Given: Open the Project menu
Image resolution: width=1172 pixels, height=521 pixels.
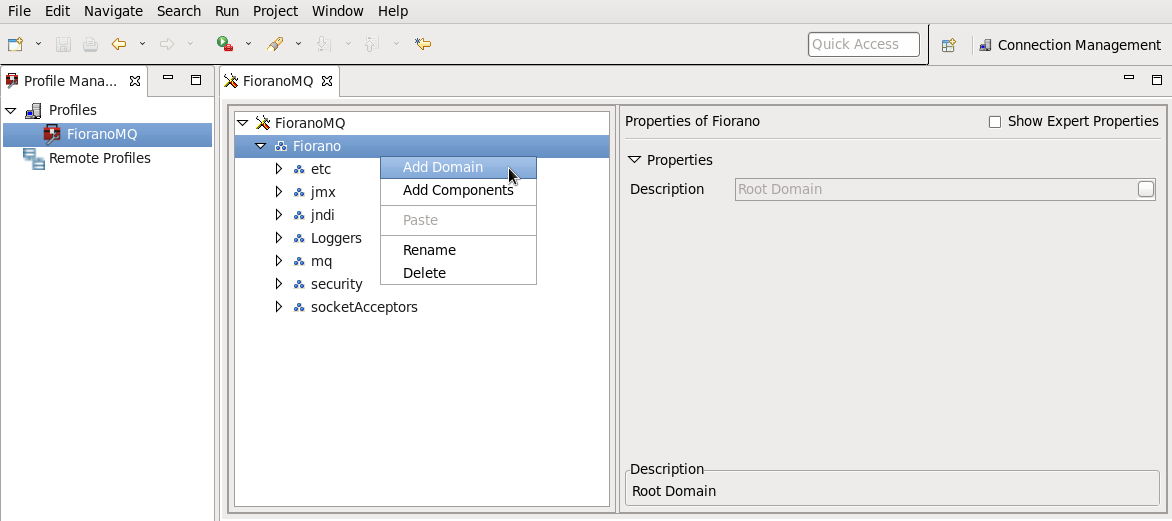Looking at the screenshot, I should [275, 11].
